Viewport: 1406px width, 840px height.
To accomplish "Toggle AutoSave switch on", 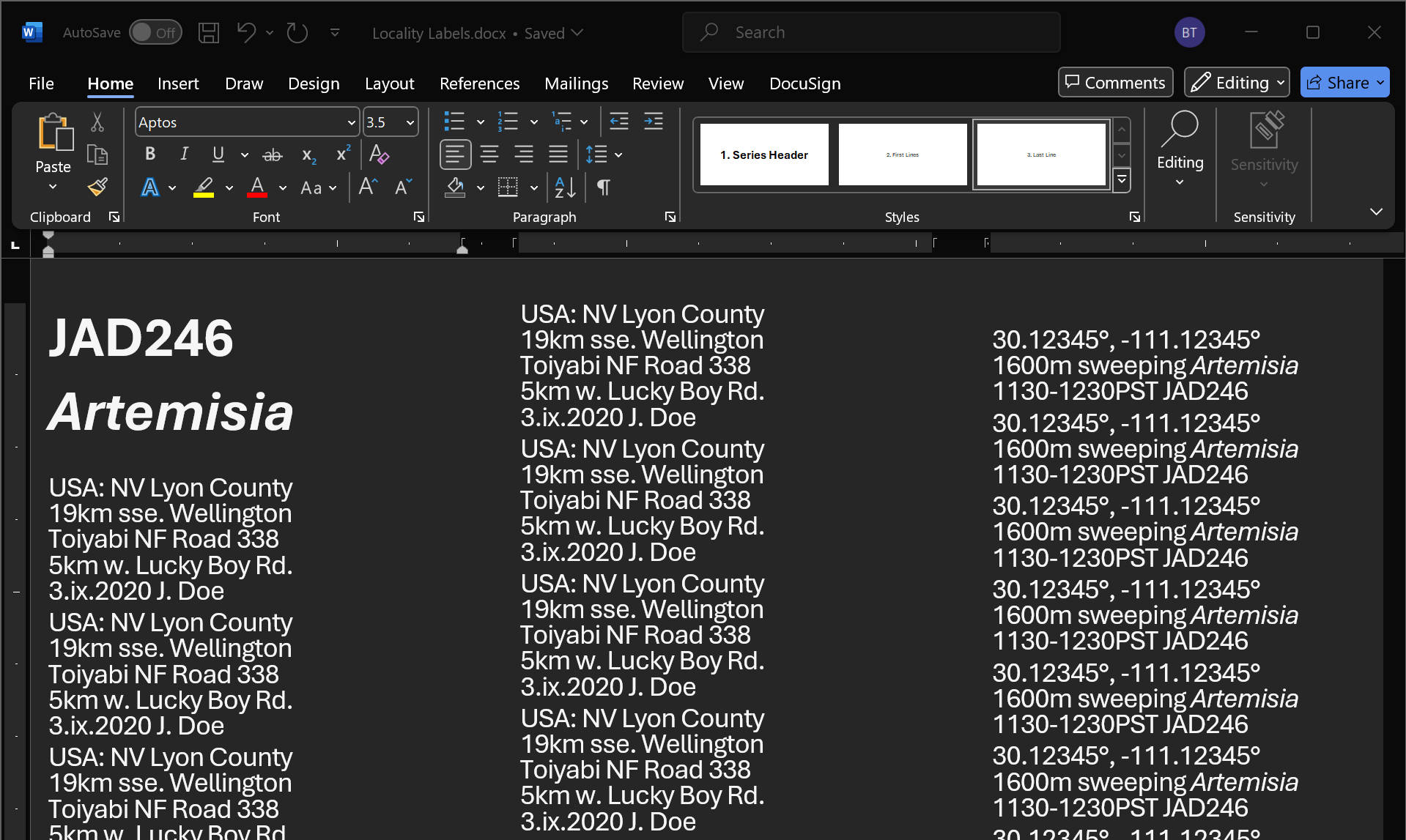I will tap(155, 33).
